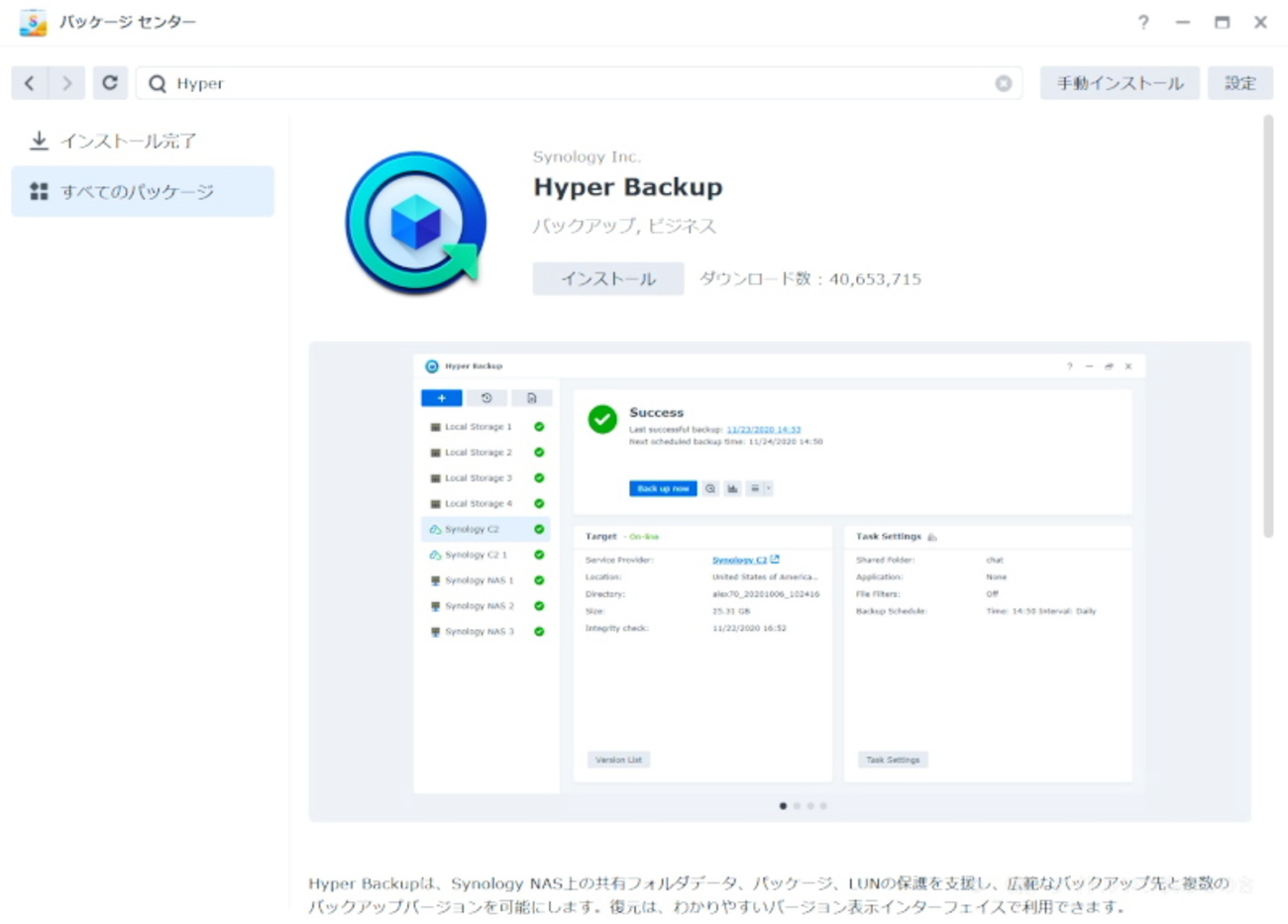Click the back navigation arrow
Screen dimensions: 1288x924
[x=30, y=83]
